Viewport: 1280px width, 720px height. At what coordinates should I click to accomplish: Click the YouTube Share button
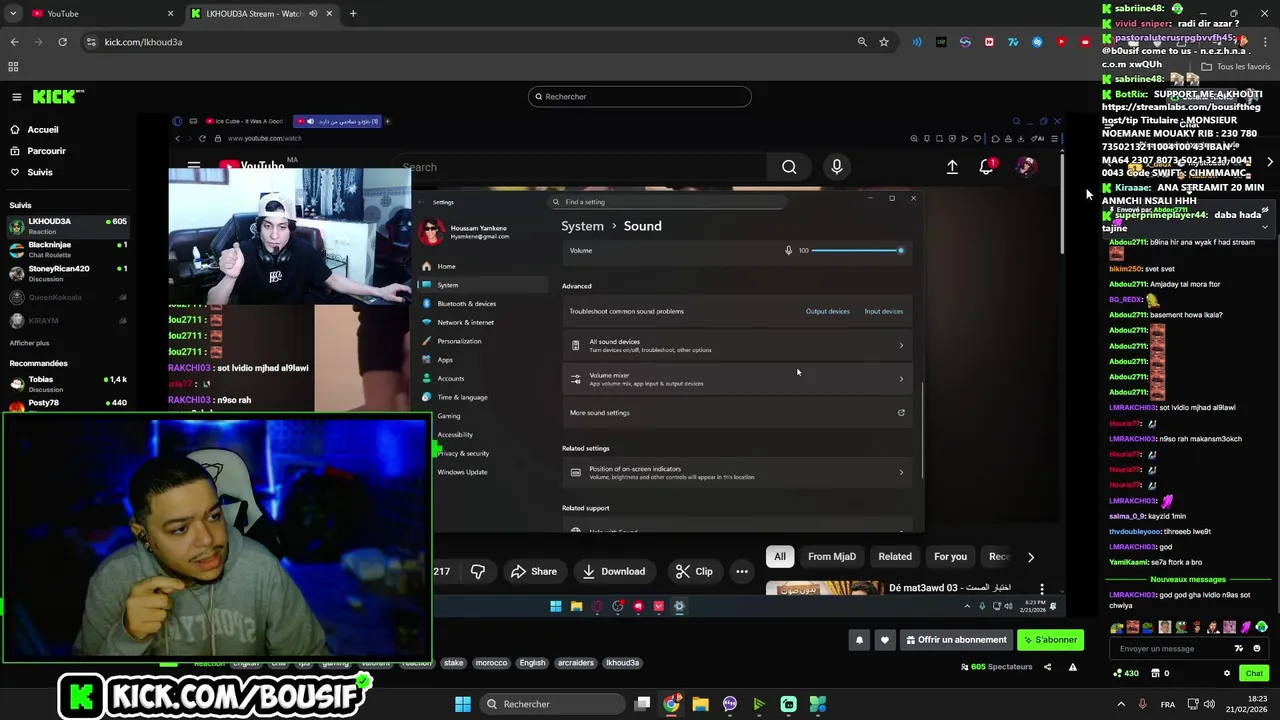click(x=533, y=572)
